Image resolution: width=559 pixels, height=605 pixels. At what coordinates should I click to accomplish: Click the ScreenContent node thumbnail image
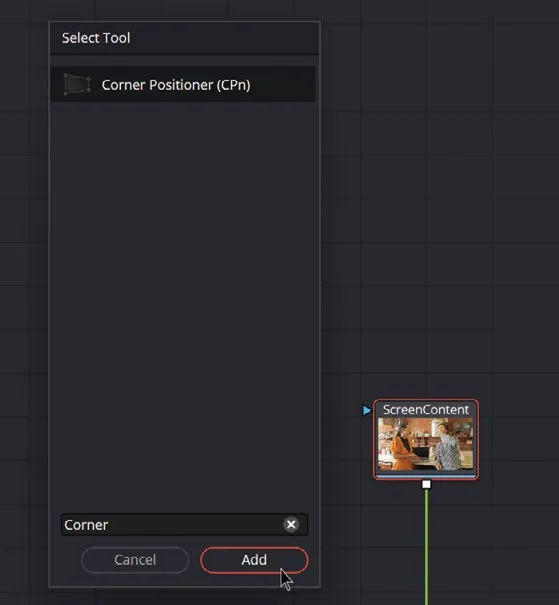426,444
